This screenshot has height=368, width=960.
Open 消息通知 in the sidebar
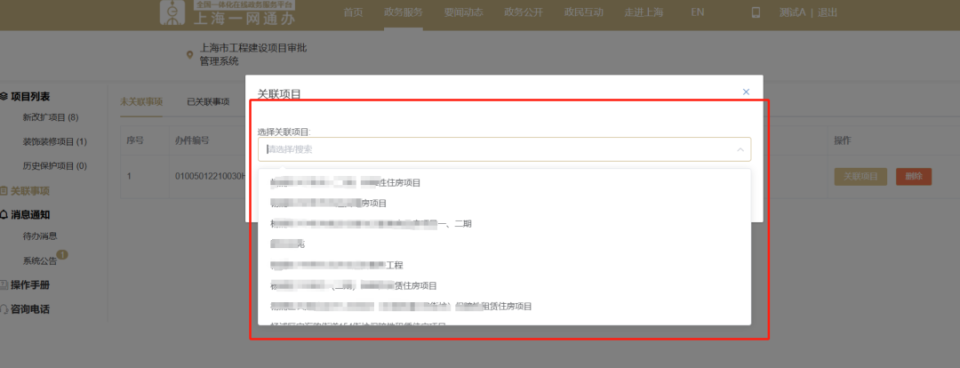[x=31, y=214]
